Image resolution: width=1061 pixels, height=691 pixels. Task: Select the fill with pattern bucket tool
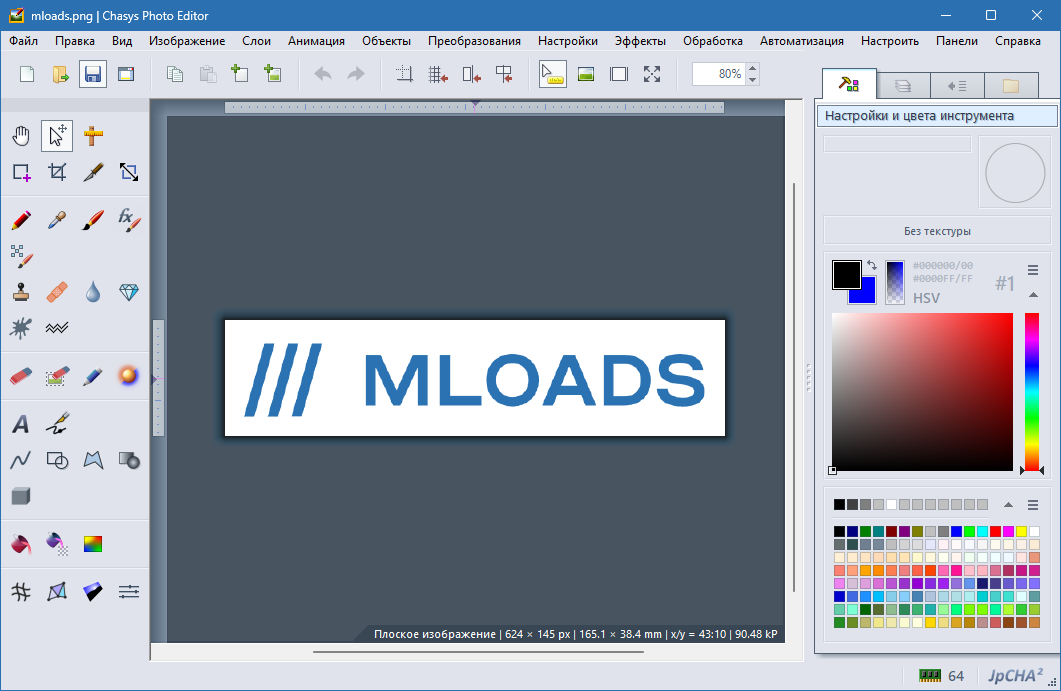[57, 544]
